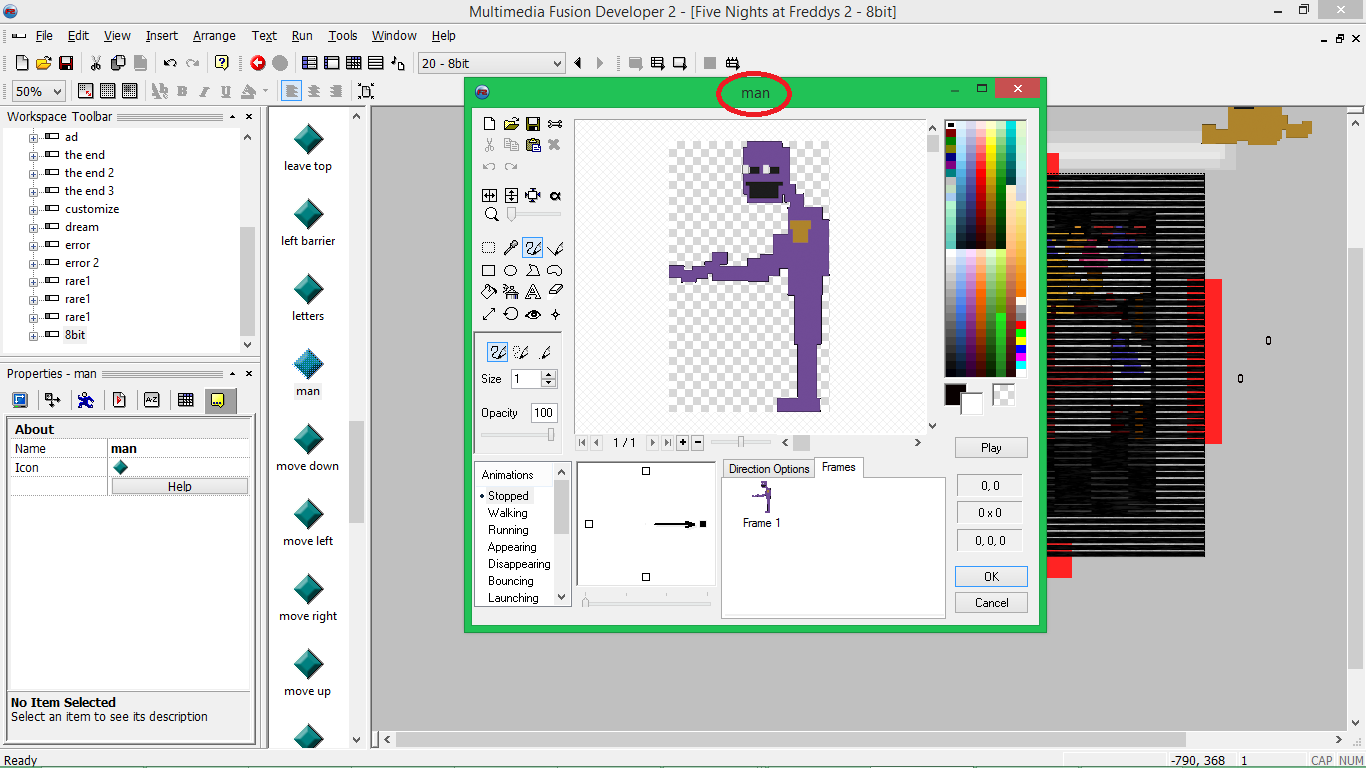Open the Arrange menu
The height and width of the screenshot is (768, 1366).
[x=214, y=36]
